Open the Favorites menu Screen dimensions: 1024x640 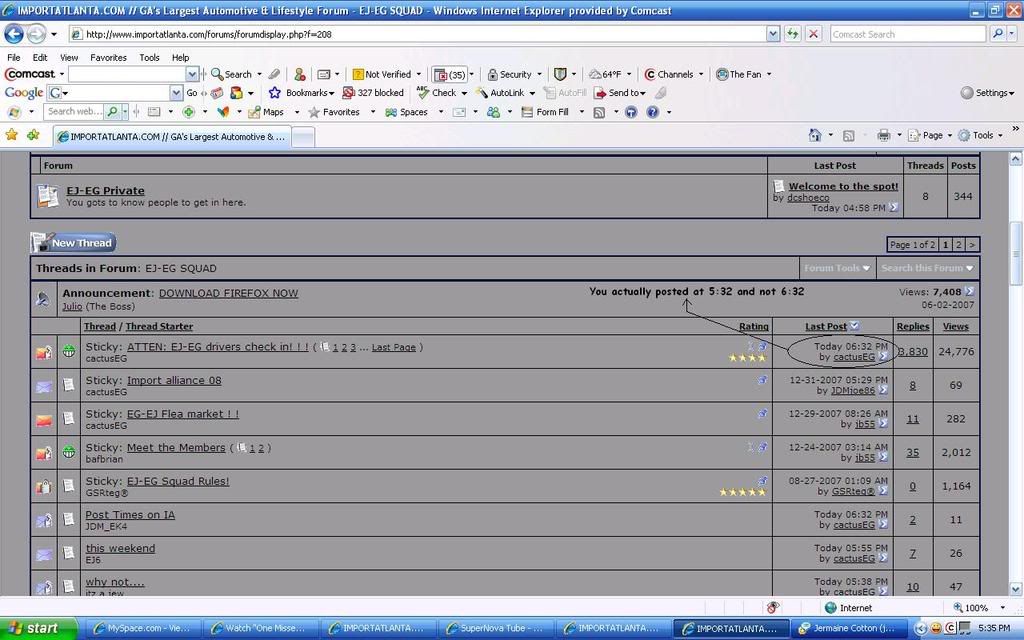[x=108, y=58]
